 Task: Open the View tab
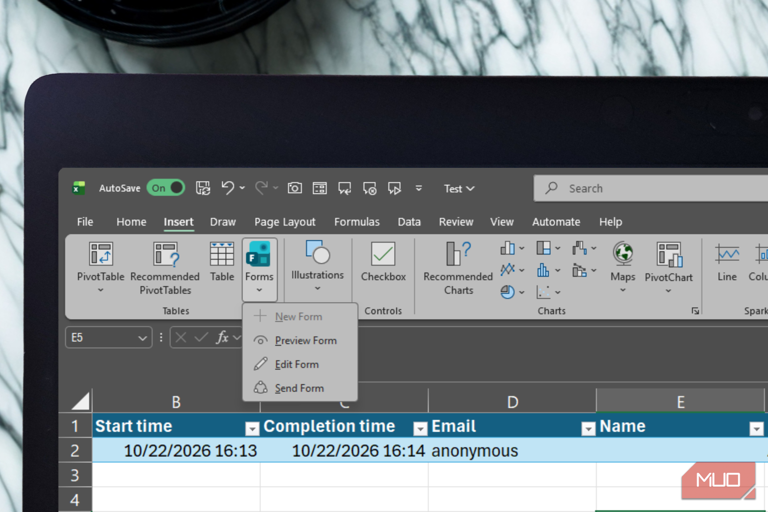point(502,222)
